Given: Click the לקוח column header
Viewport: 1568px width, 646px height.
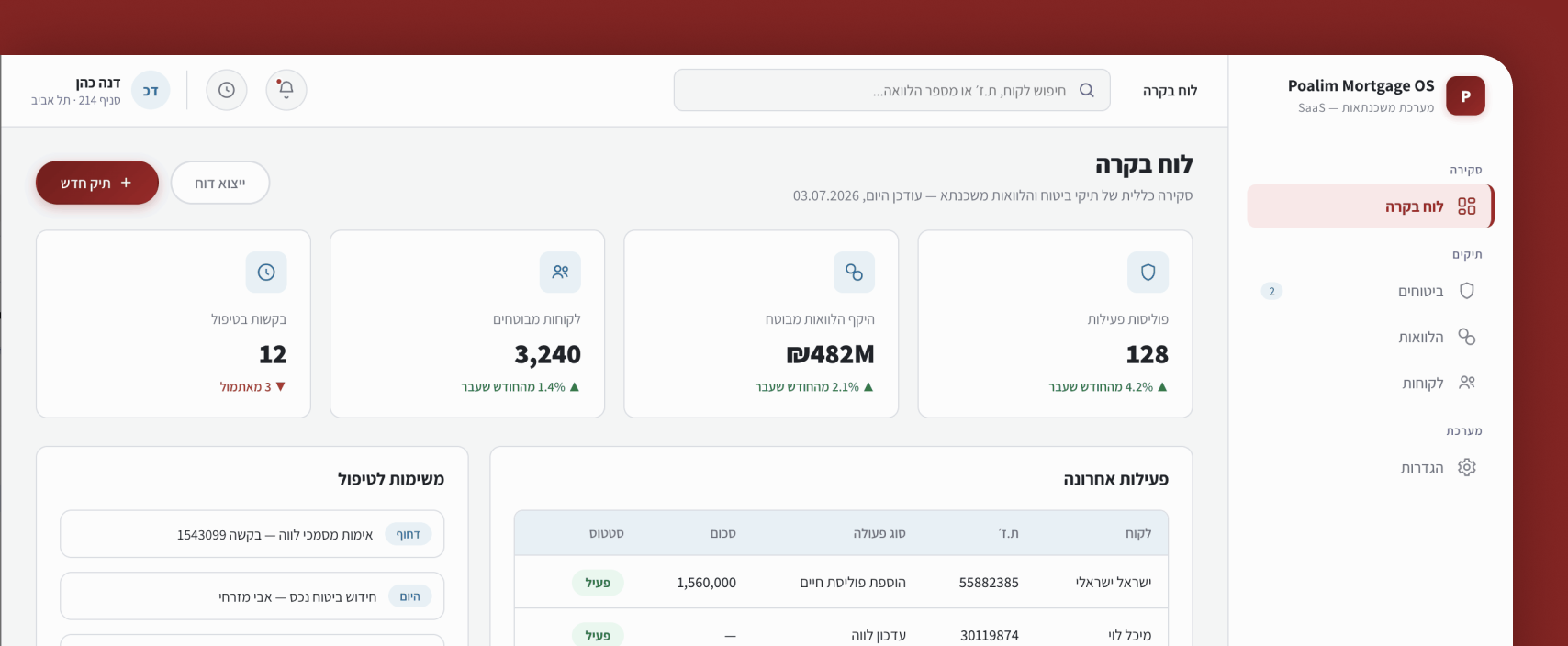Looking at the screenshot, I should (x=1138, y=533).
